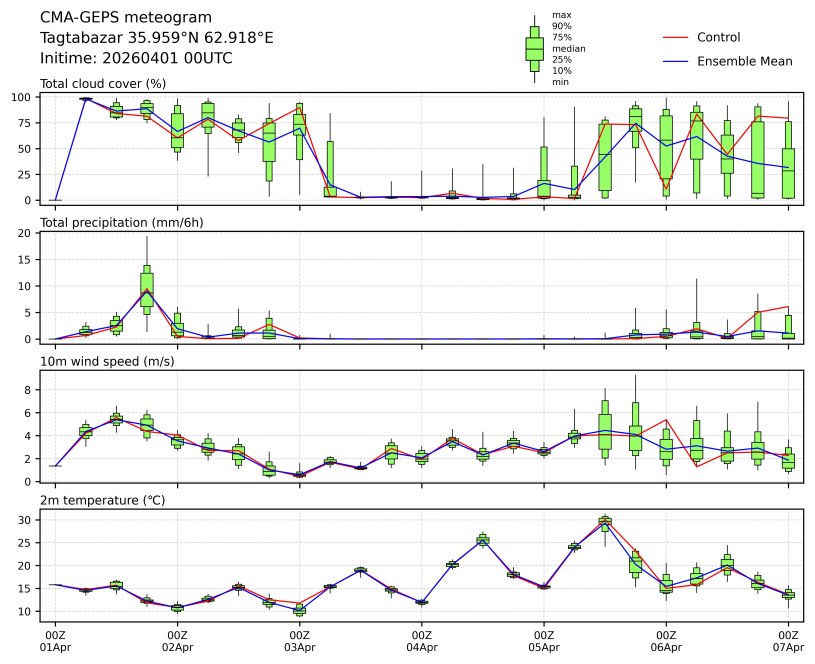Click the "Initime: 20260401 00UTC" text
815x664 pixels.
tap(136, 58)
